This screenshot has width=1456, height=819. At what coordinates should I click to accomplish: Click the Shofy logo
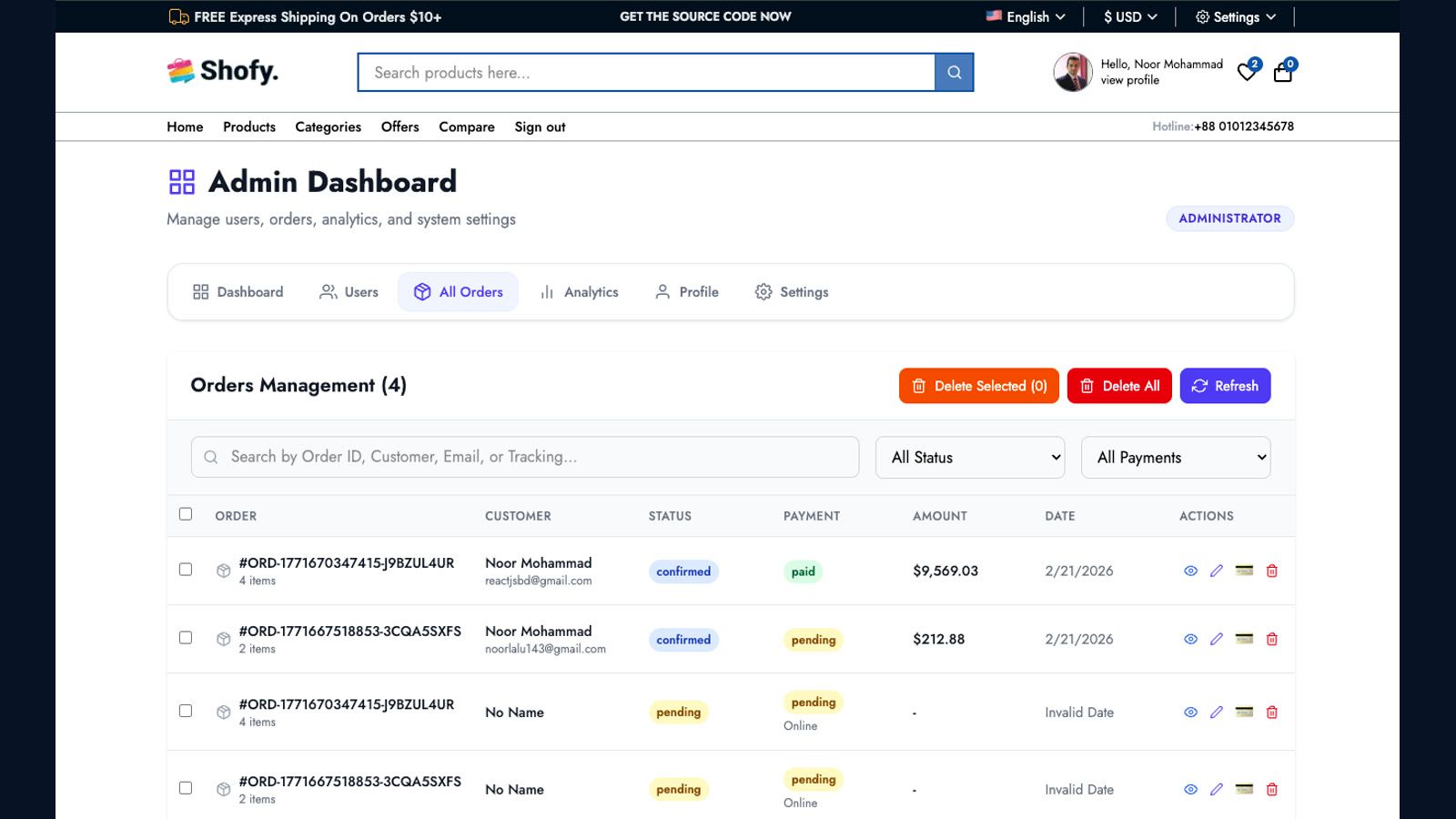(223, 71)
